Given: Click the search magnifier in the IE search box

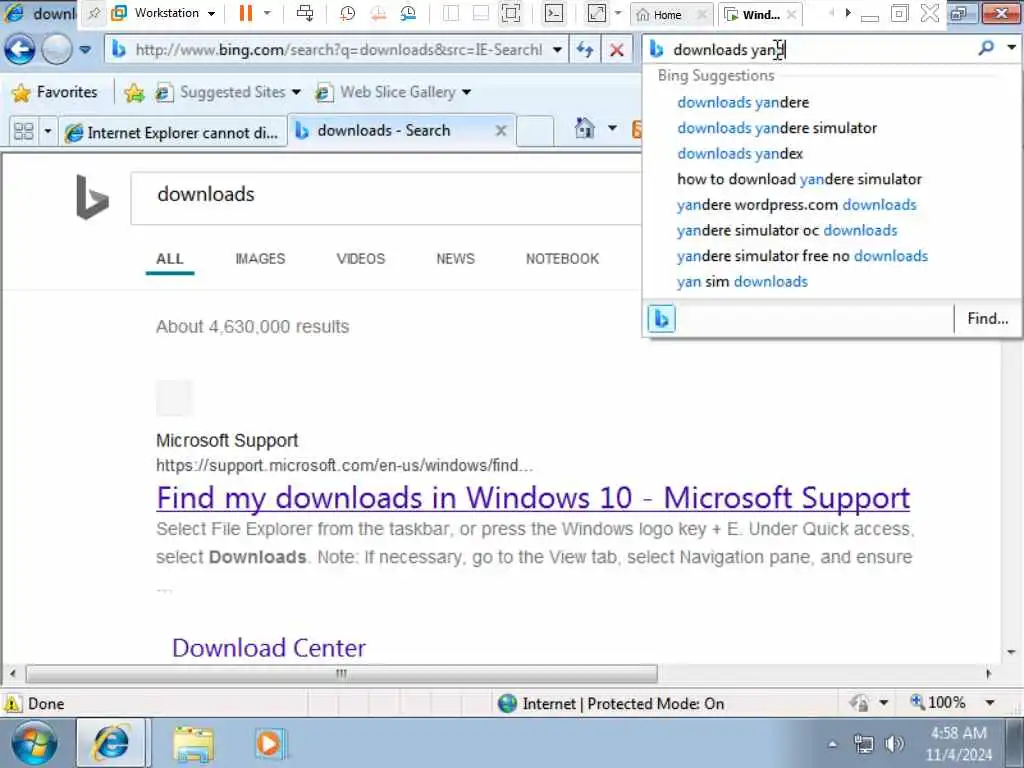Looking at the screenshot, I should click(986, 48).
